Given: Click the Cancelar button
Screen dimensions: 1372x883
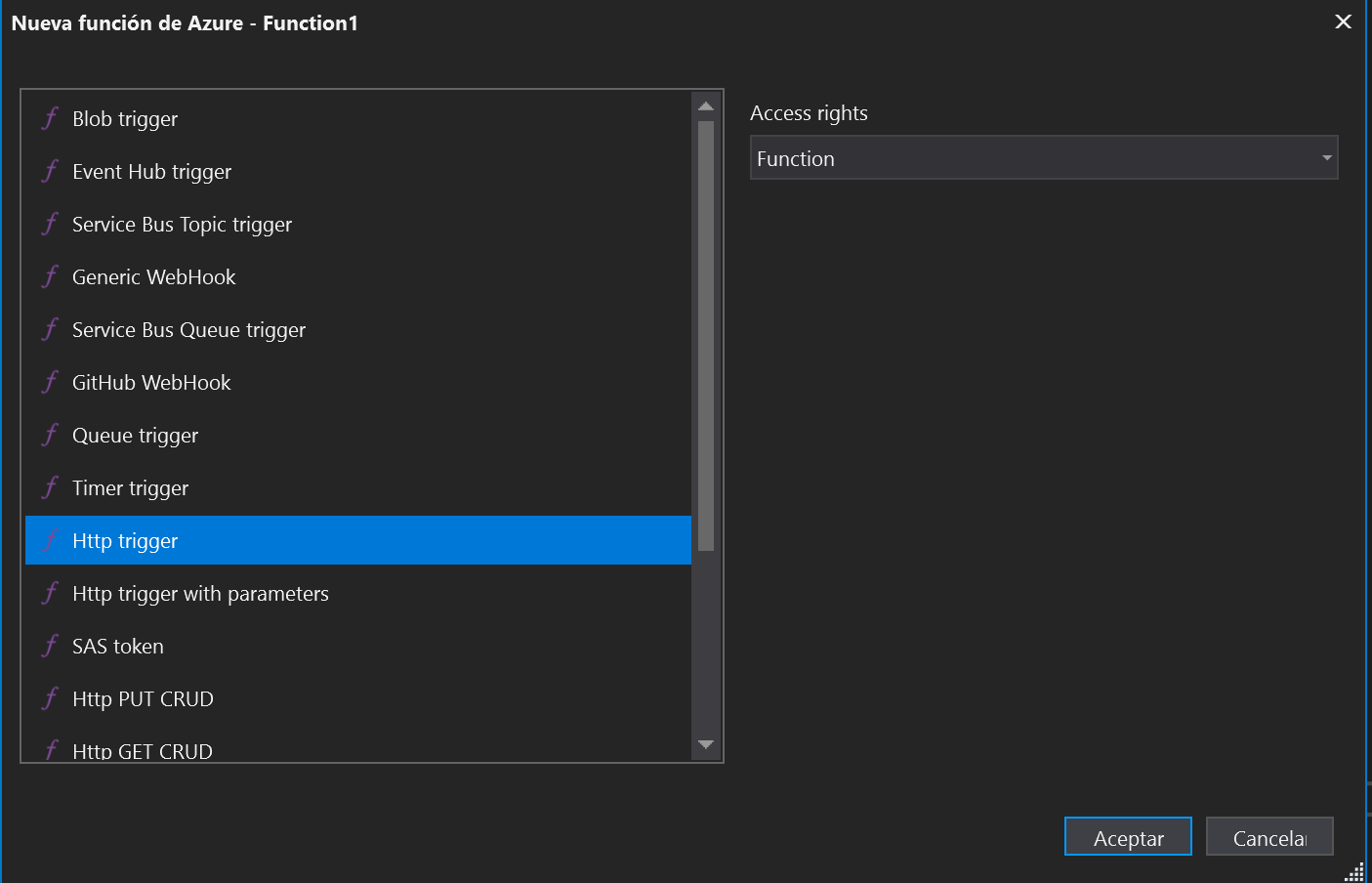Looking at the screenshot, I should pos(1268,837).
